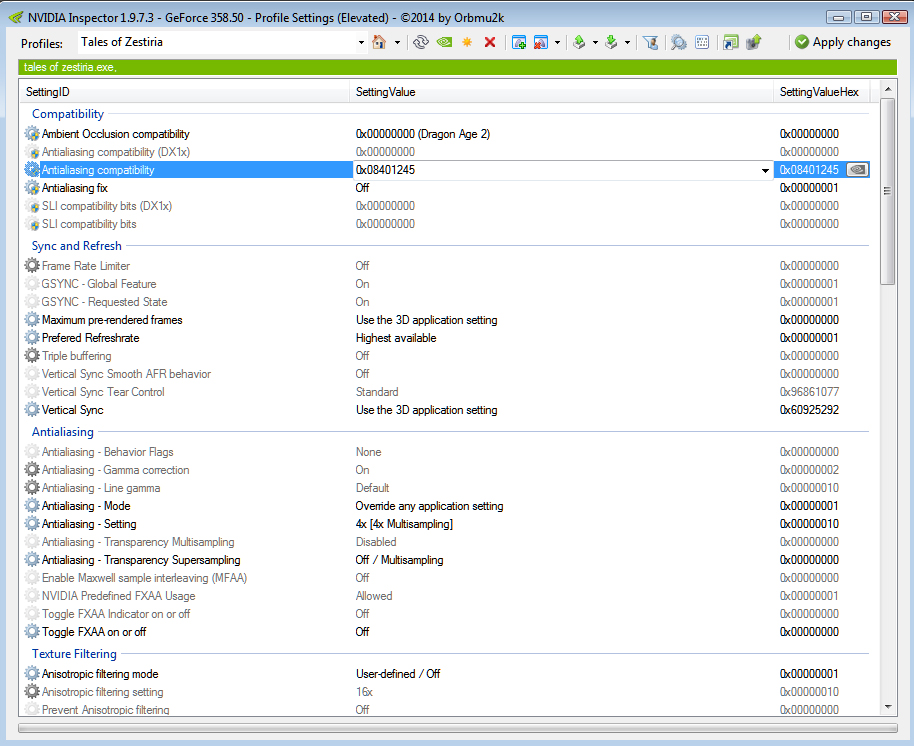Click the '4x [4x Multisampling]' value
The image size is (914, 746).
click(404, 524)
